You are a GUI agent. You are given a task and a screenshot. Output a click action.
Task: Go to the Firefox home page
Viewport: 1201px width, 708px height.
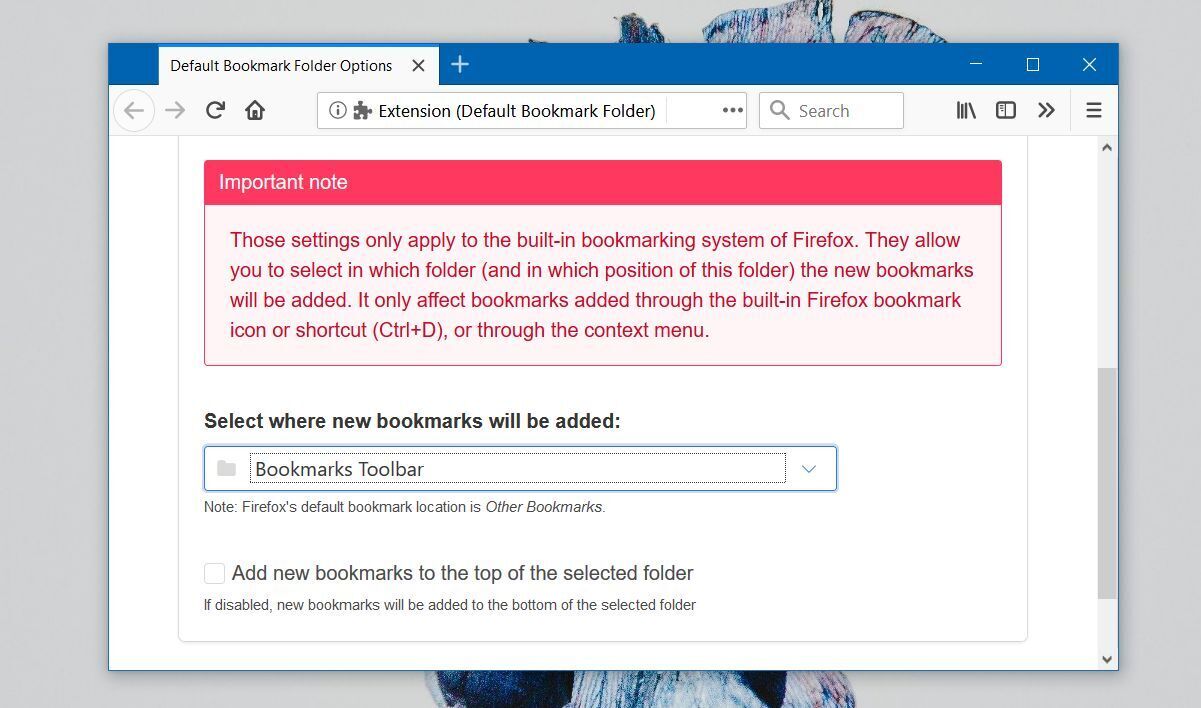(255, 111)
